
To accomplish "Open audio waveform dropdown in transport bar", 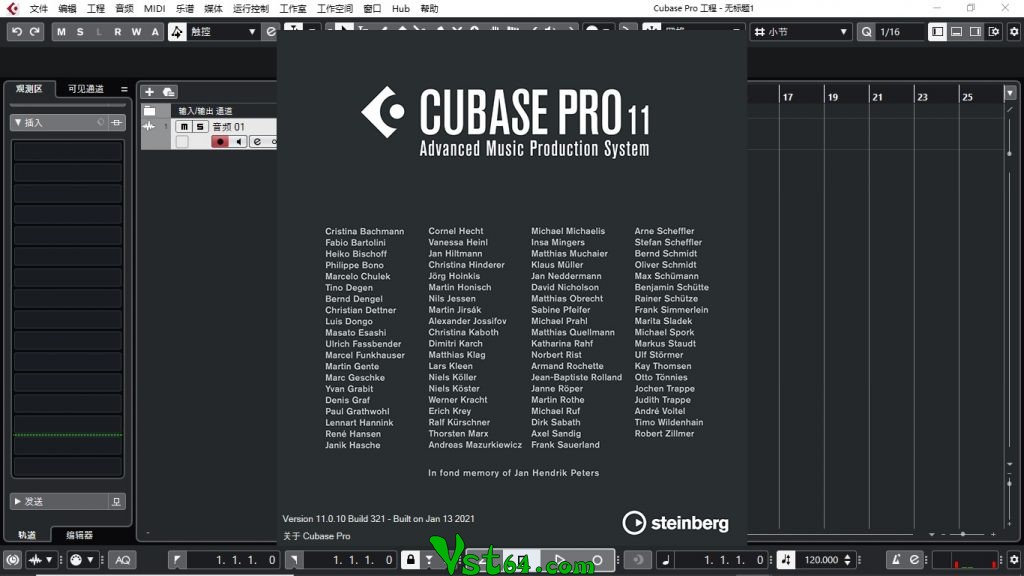I will [x=40, y=560].
